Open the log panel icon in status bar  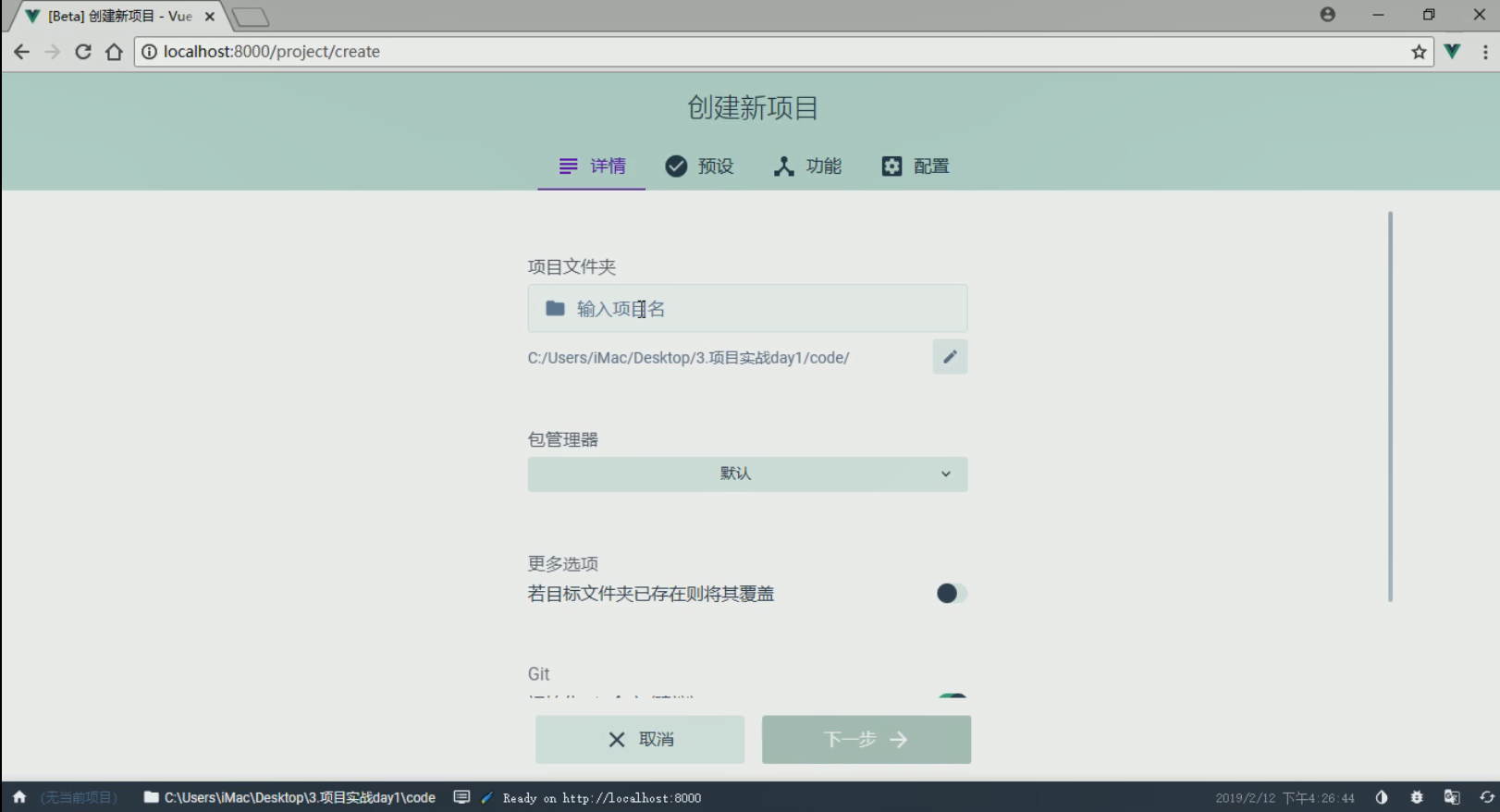(461, 797)
